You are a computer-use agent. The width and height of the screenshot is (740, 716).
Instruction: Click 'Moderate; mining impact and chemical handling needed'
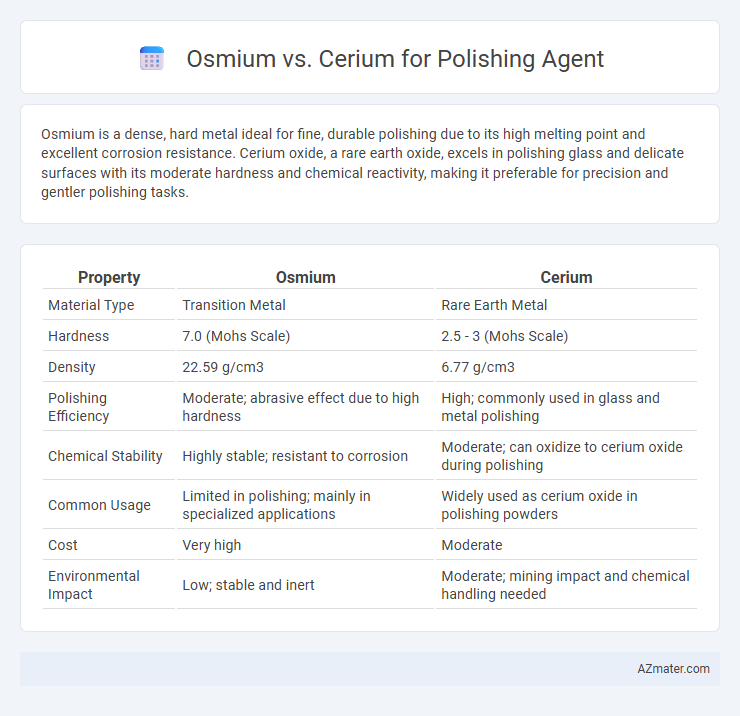(565, 585)
